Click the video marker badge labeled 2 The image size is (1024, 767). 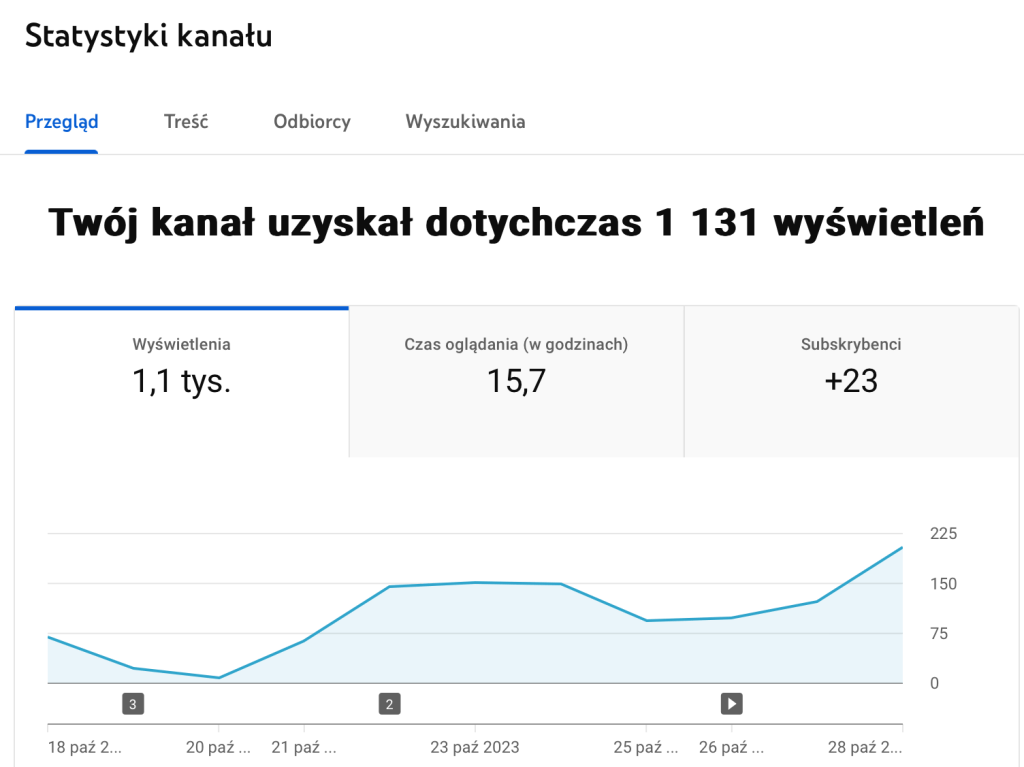390,704
